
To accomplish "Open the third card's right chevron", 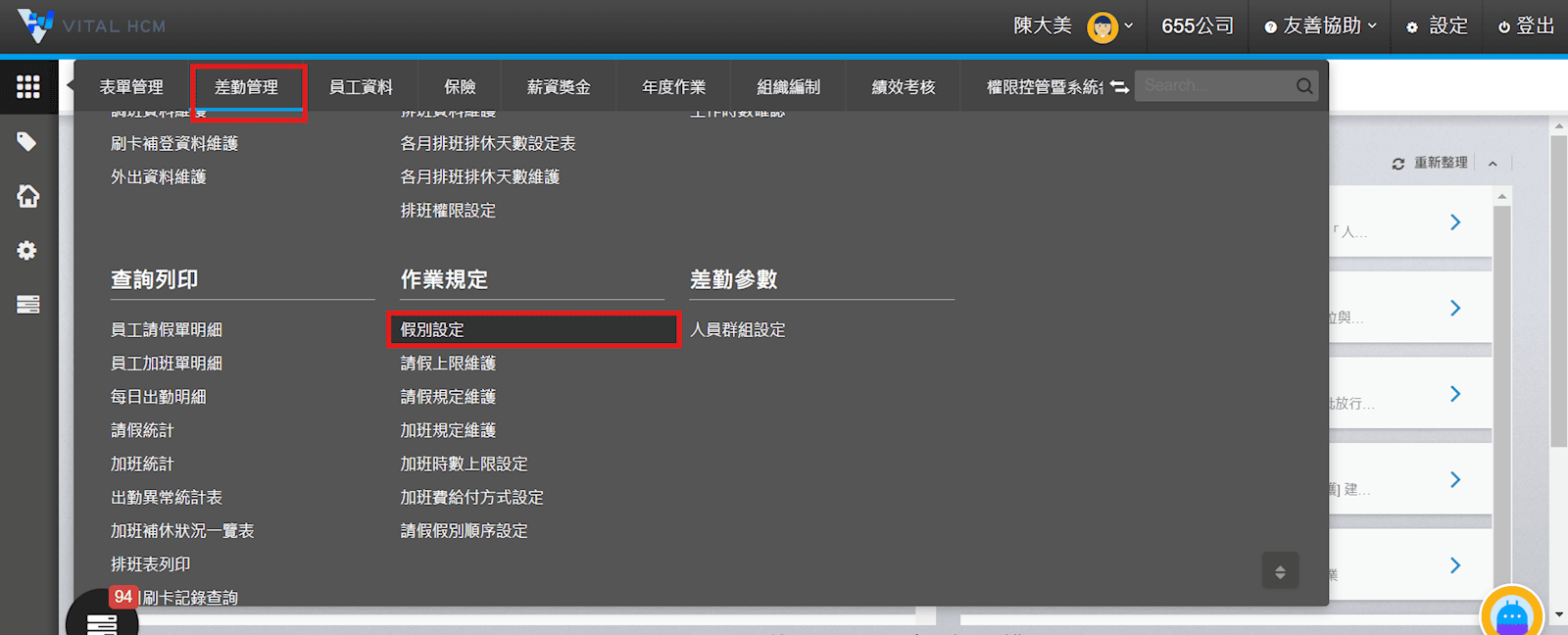I will pos(1455,394).
